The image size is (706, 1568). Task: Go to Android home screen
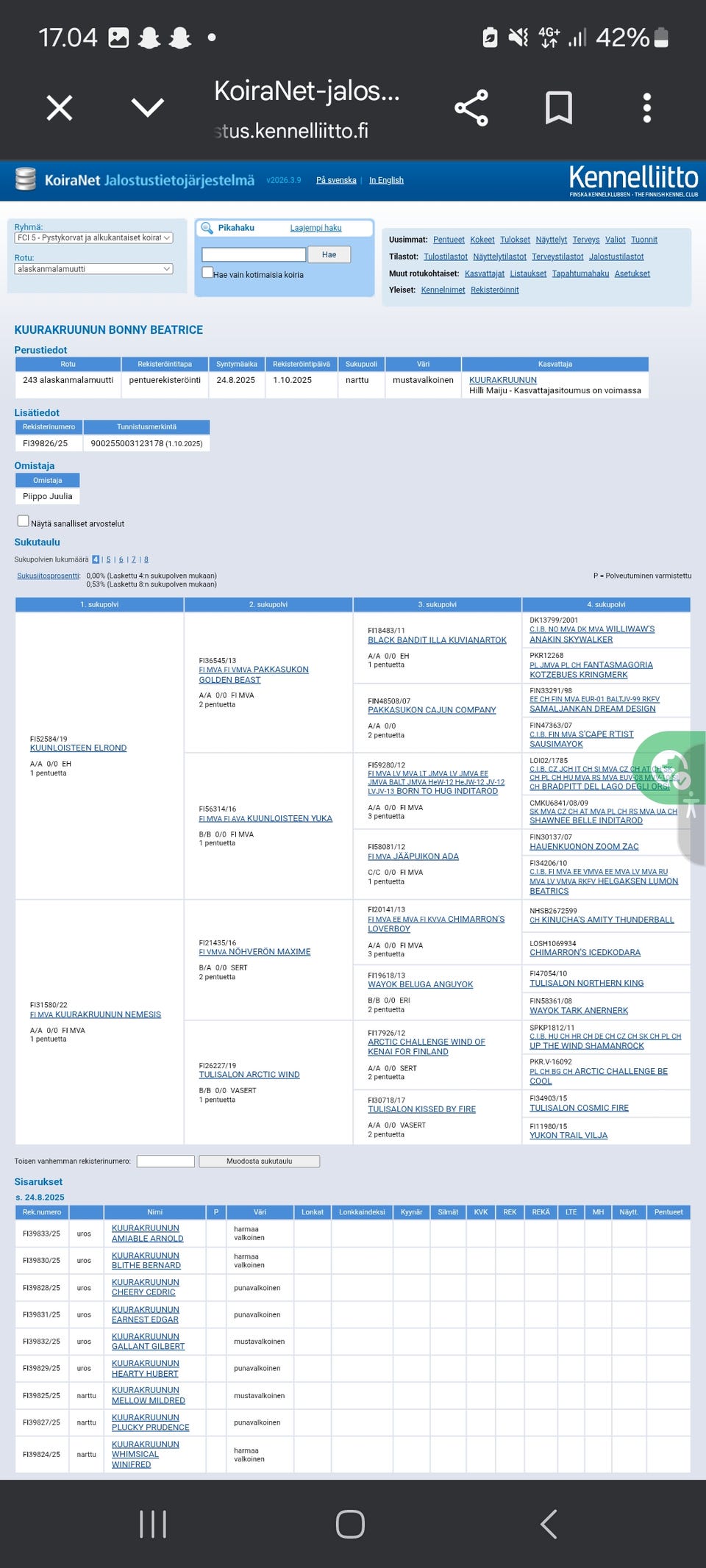point(350,1524)
